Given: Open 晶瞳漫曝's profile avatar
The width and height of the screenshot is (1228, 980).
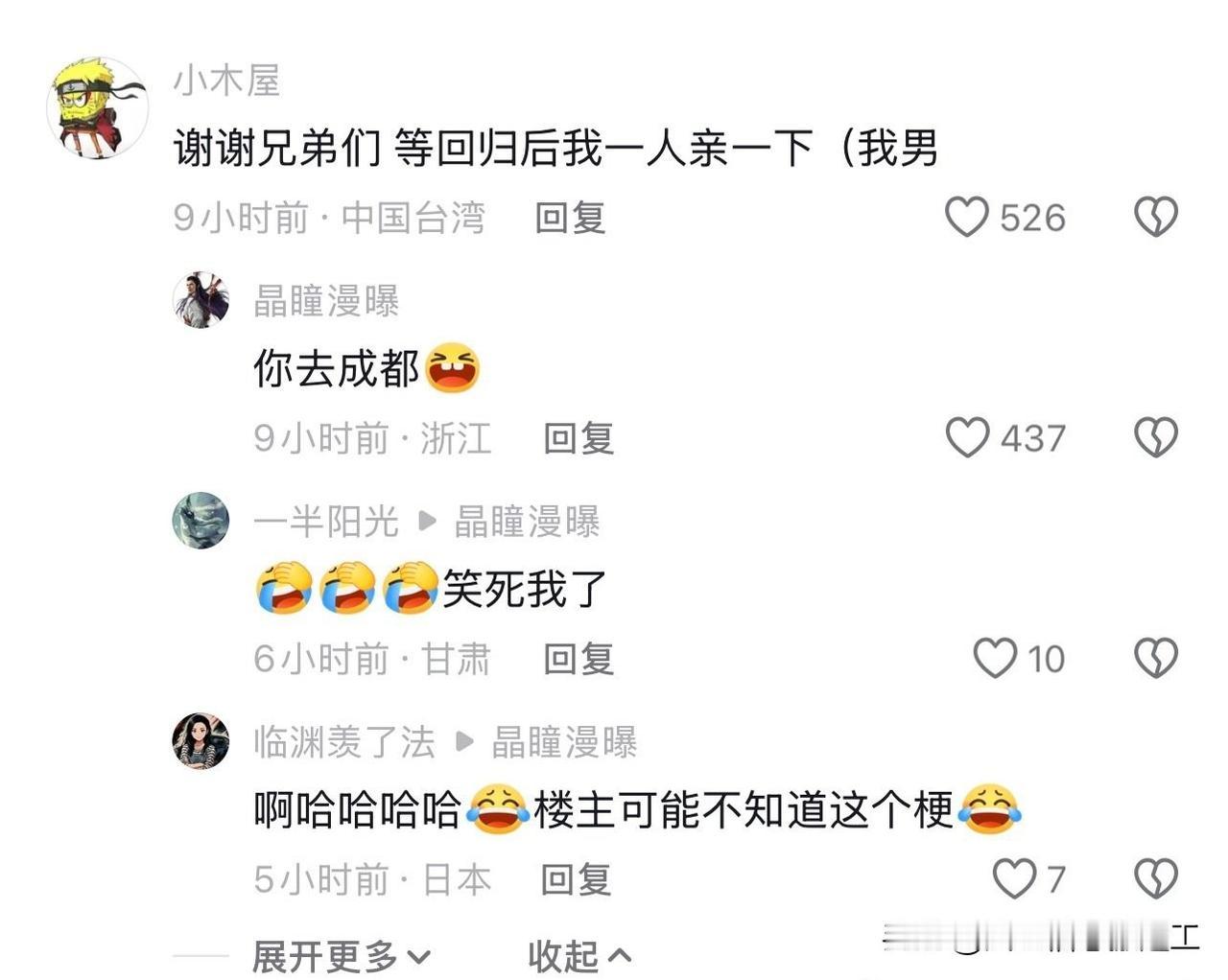Looking at the screenshot, I should (x=201, y=299).
